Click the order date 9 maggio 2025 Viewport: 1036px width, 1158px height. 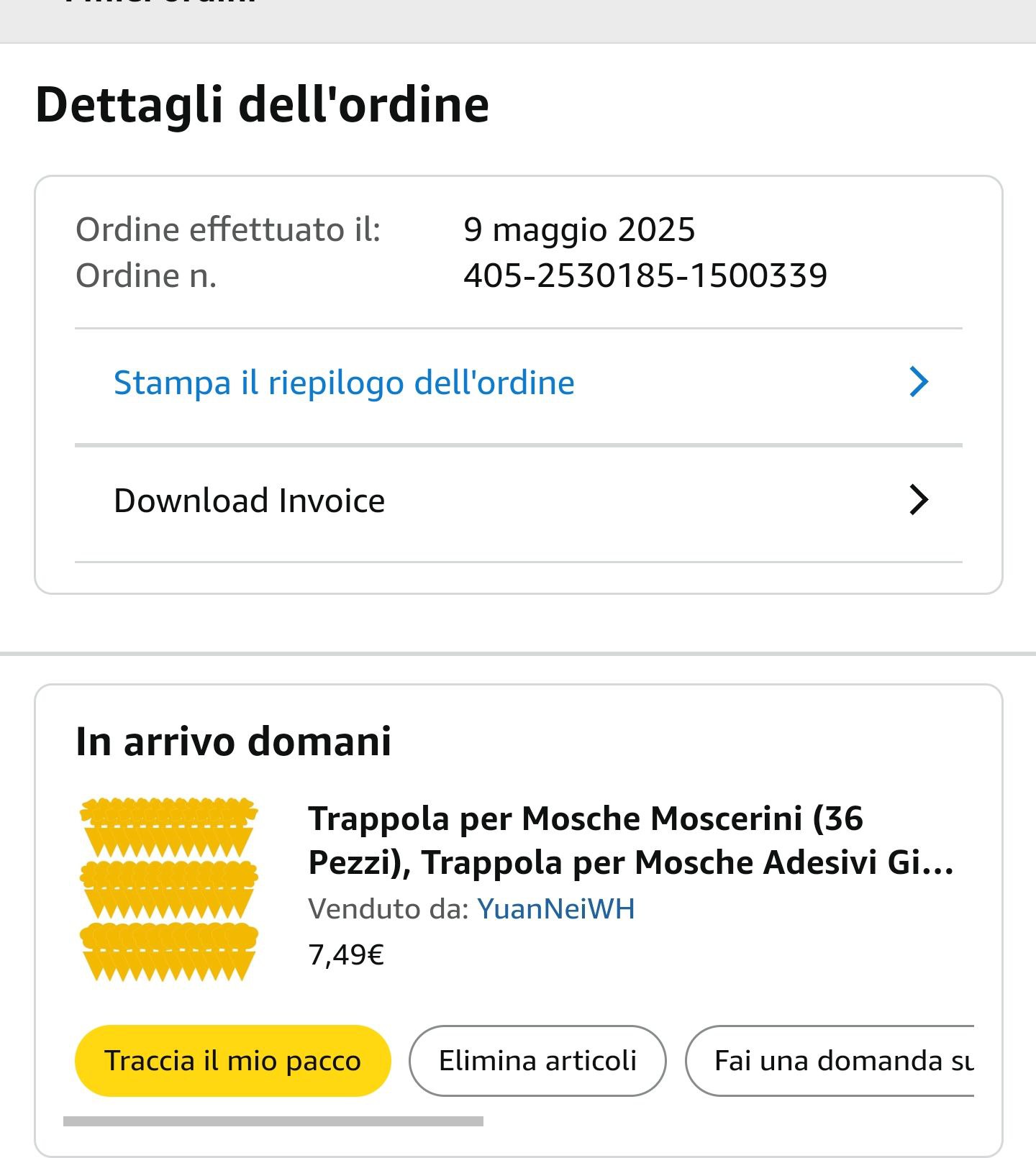point(579,230)
